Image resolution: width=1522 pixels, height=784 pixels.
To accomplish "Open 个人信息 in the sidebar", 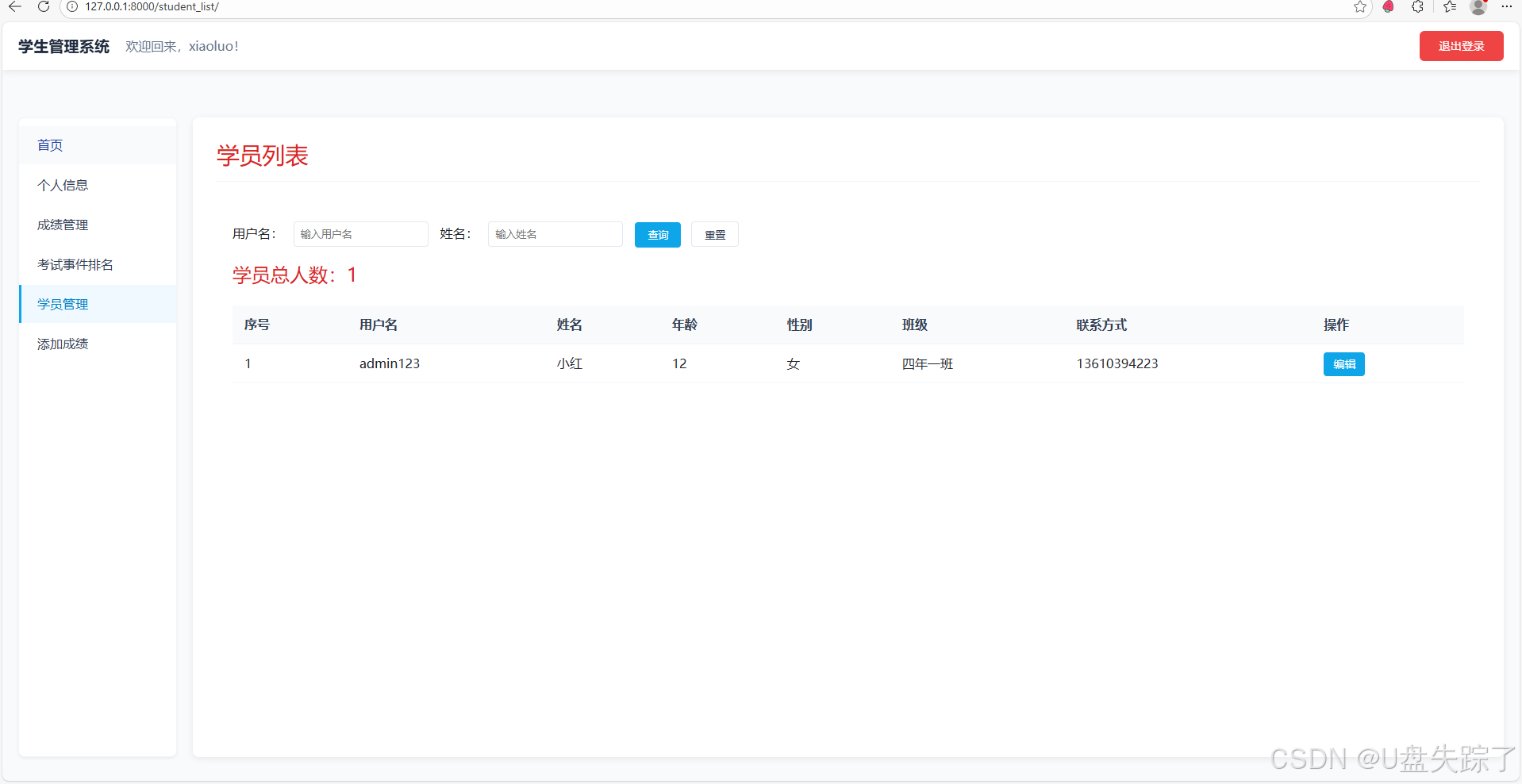I will tap(98, 185).
